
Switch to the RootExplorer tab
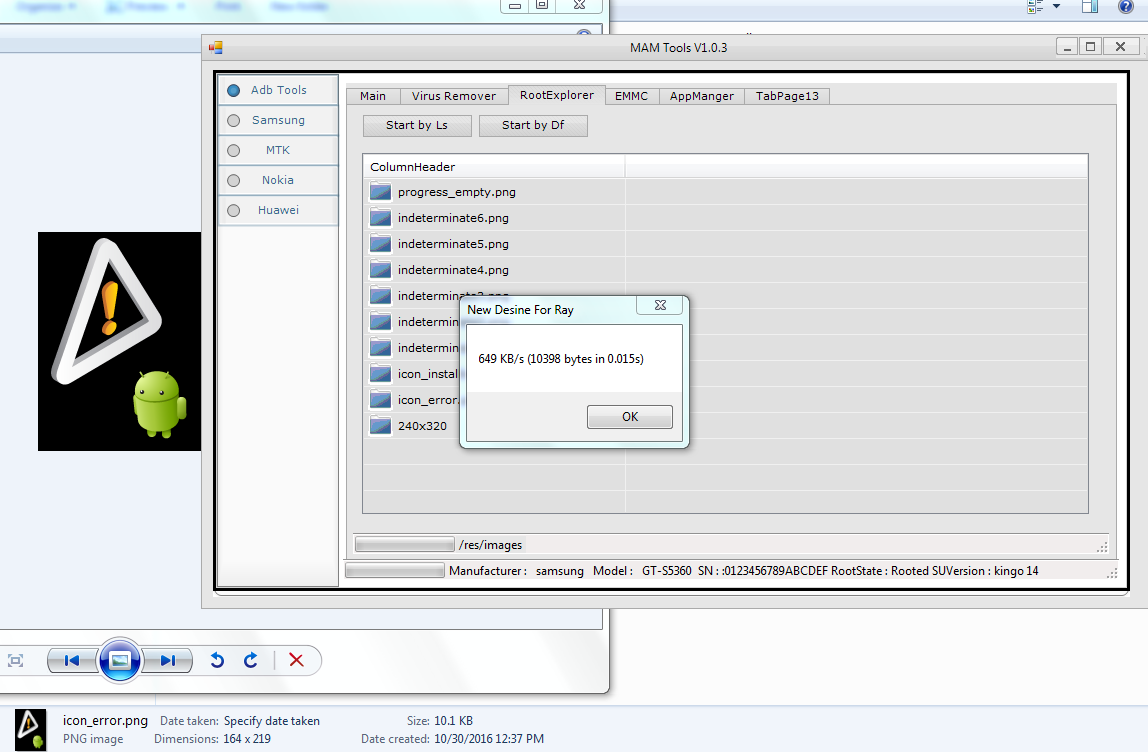(x=556, y=95)
